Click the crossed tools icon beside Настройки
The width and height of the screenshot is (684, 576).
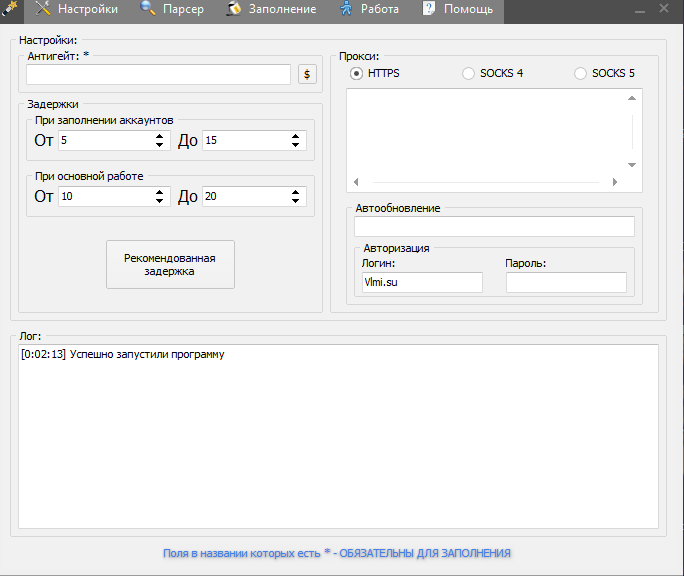(43, 9)
